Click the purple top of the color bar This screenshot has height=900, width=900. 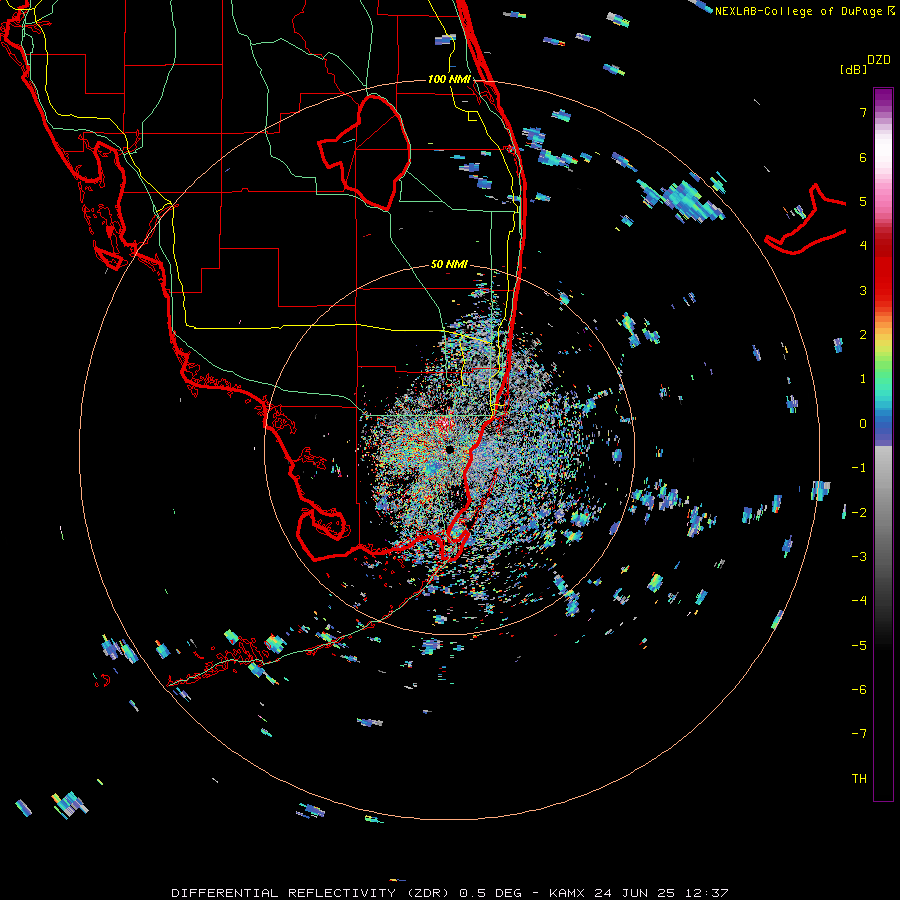click(x=883, y=99)
